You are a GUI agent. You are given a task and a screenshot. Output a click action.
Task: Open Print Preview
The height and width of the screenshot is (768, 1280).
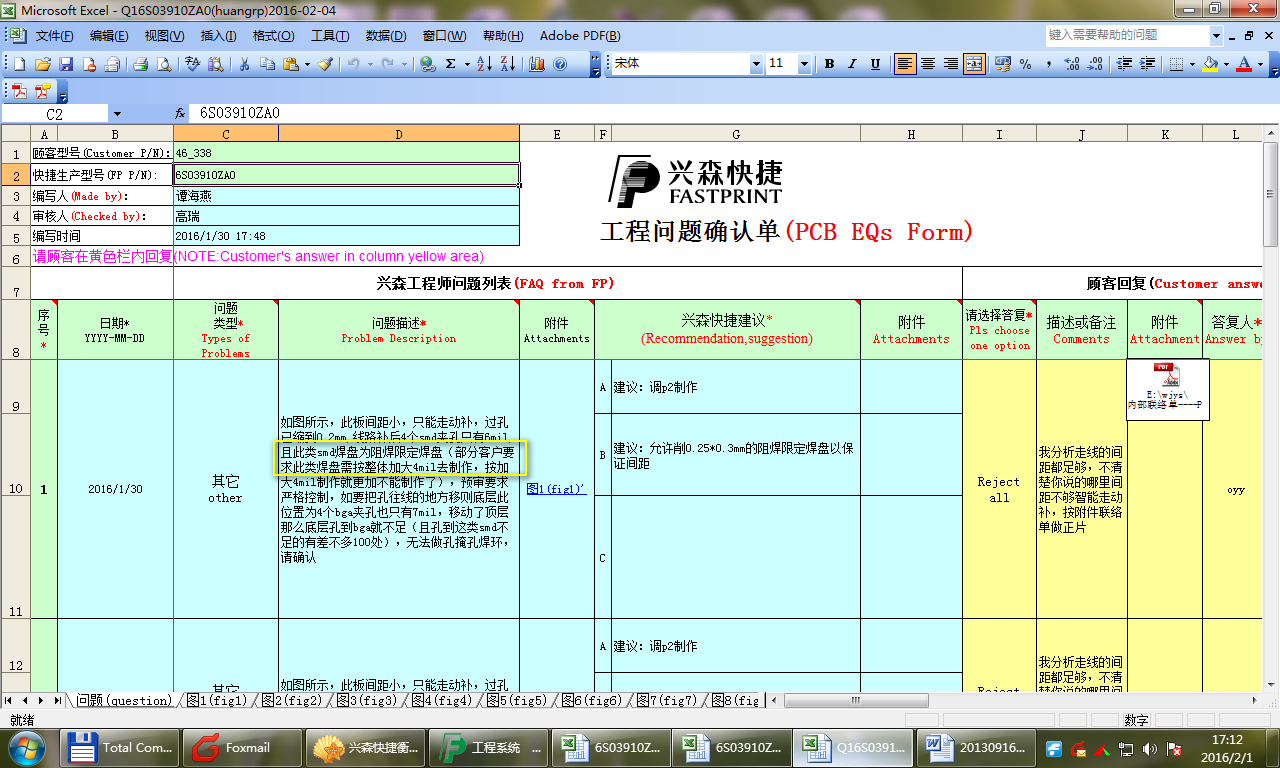[x=163, y=64]
